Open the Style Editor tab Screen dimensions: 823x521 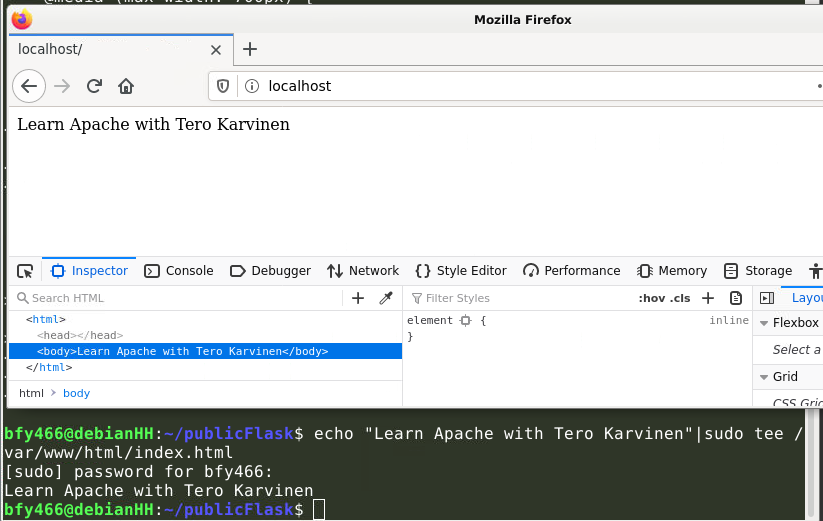(x=461, y=271)
